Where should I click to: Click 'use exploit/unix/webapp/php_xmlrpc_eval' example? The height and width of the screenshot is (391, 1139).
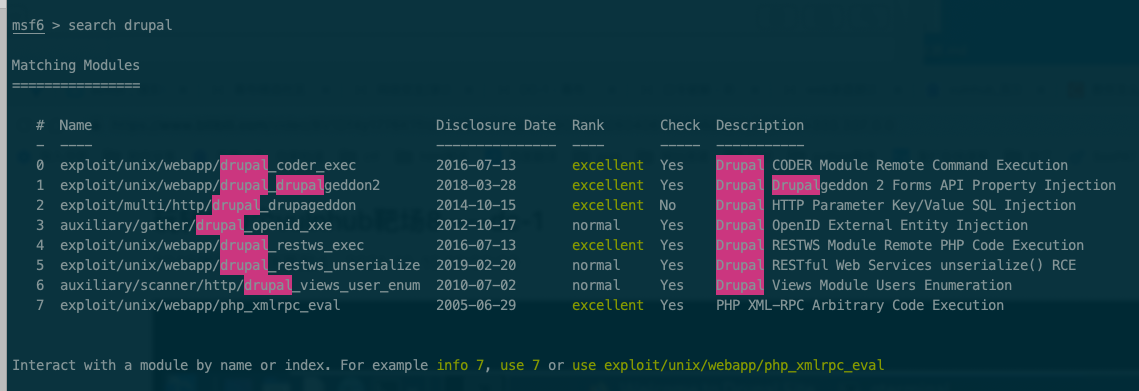[728, 365]
